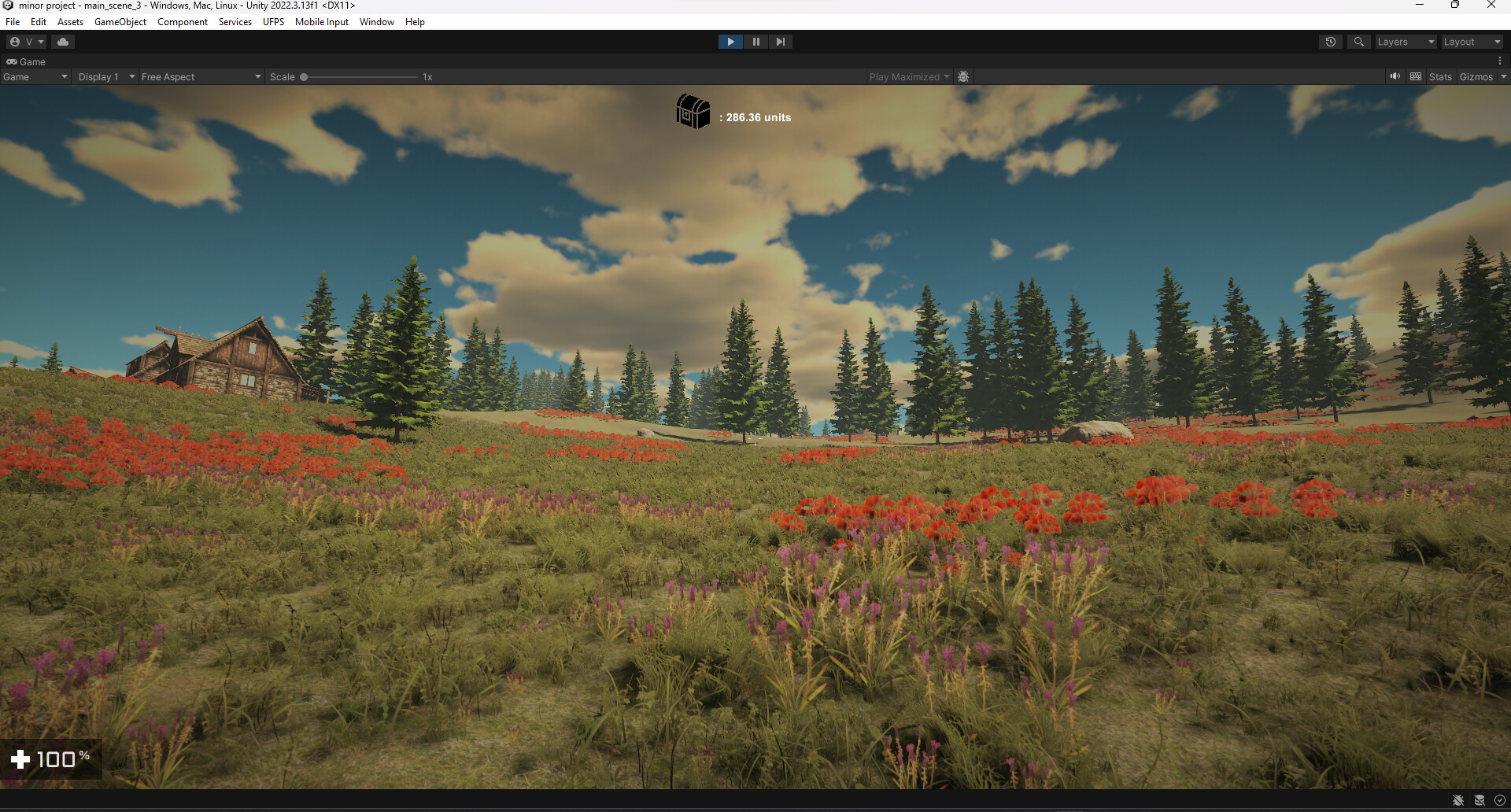Click the Step frame button
Screen dimensions: 1511x812
pyautogui.click(x=780, y=41)
